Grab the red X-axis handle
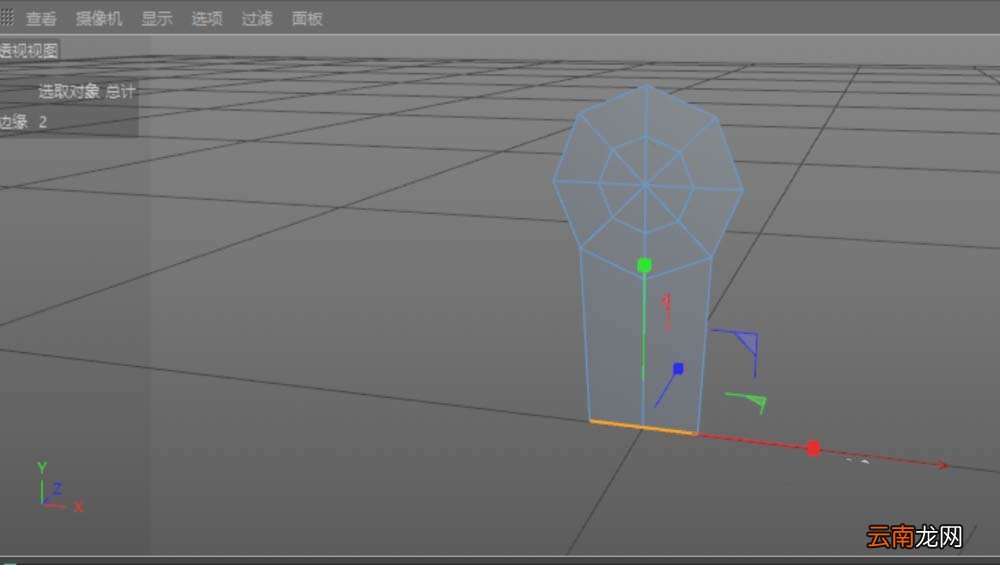Screen dimensions: 1000x565 813,448
